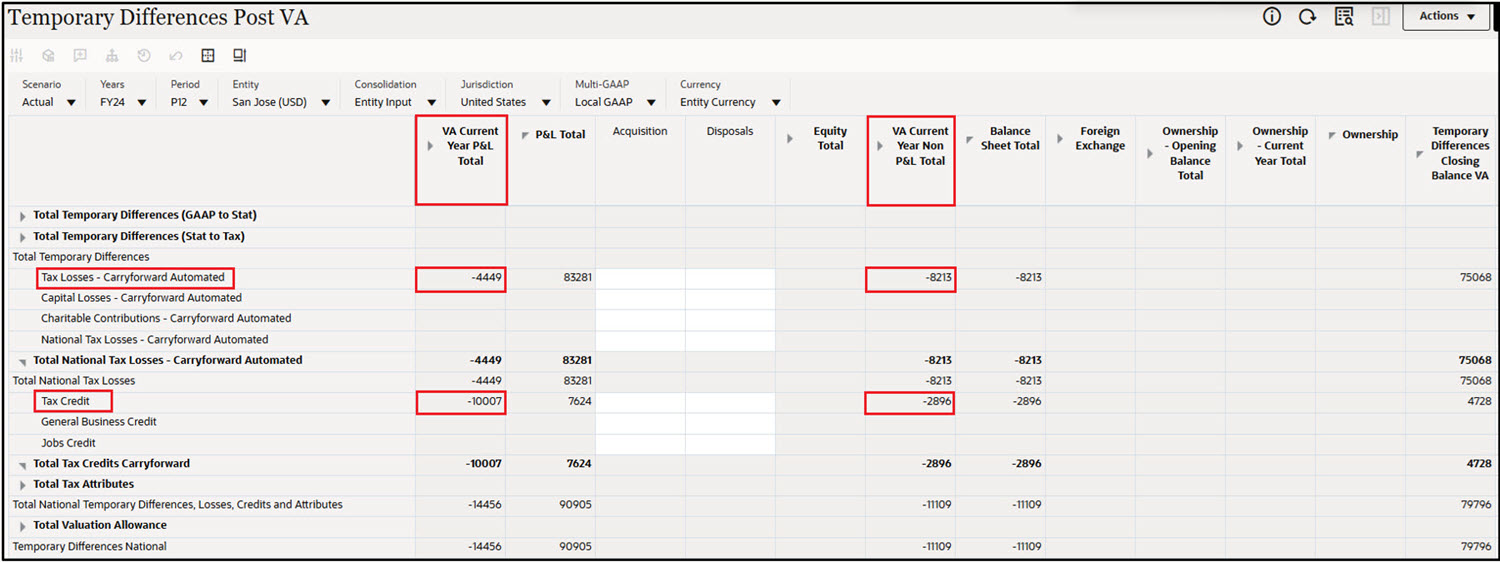Viewport: 1500px width, 562px height.
Task: Click the hierarchy tree icon in the toolbar
Action: [x=112, y=56]
